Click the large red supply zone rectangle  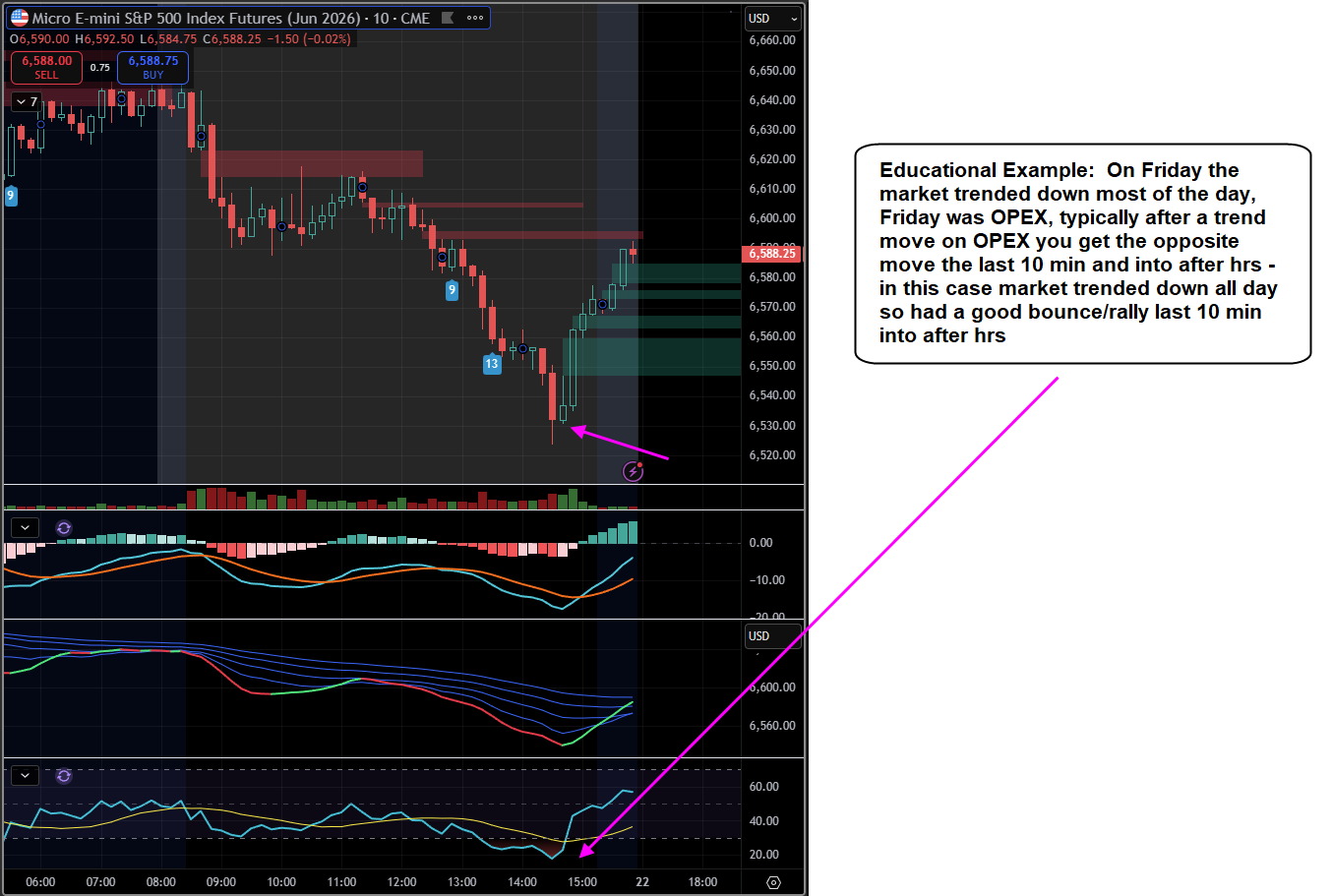pos(312,163)
